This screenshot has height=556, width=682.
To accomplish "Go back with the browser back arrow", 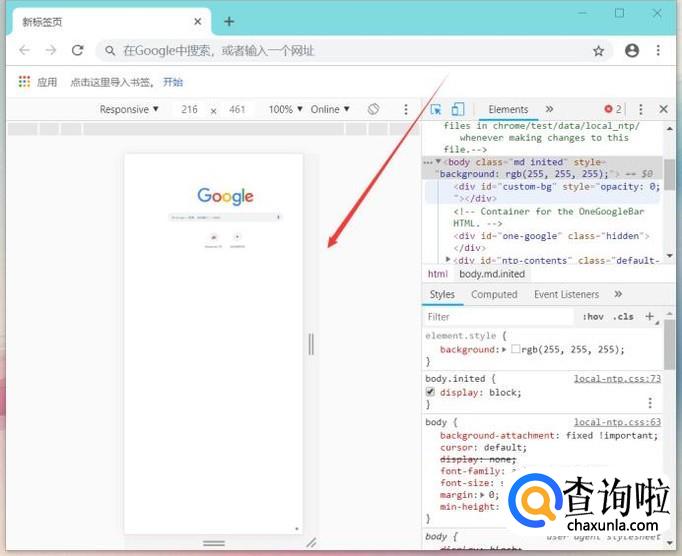I will 24,50.
